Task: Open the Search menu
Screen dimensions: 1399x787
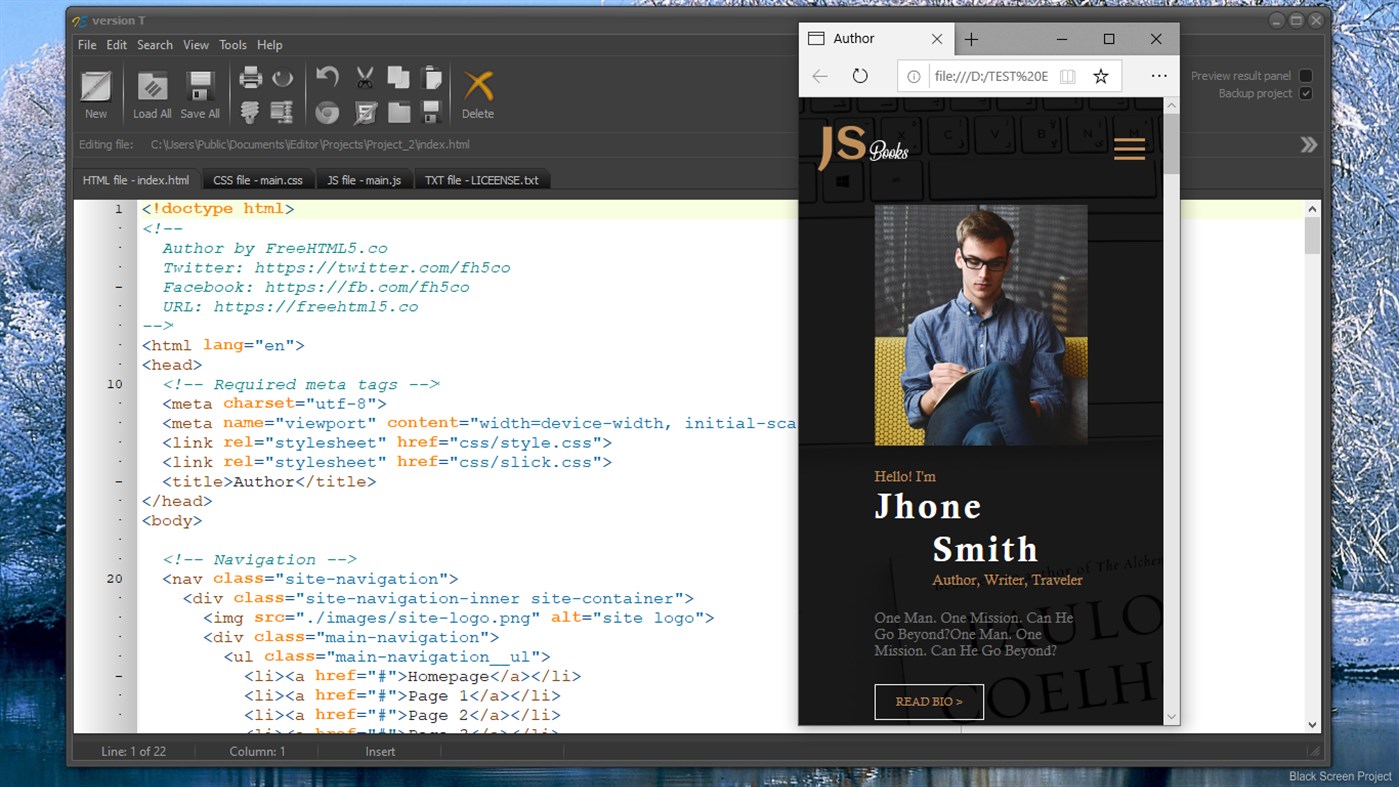Action: pyautogui.click(x=155, y=45)
